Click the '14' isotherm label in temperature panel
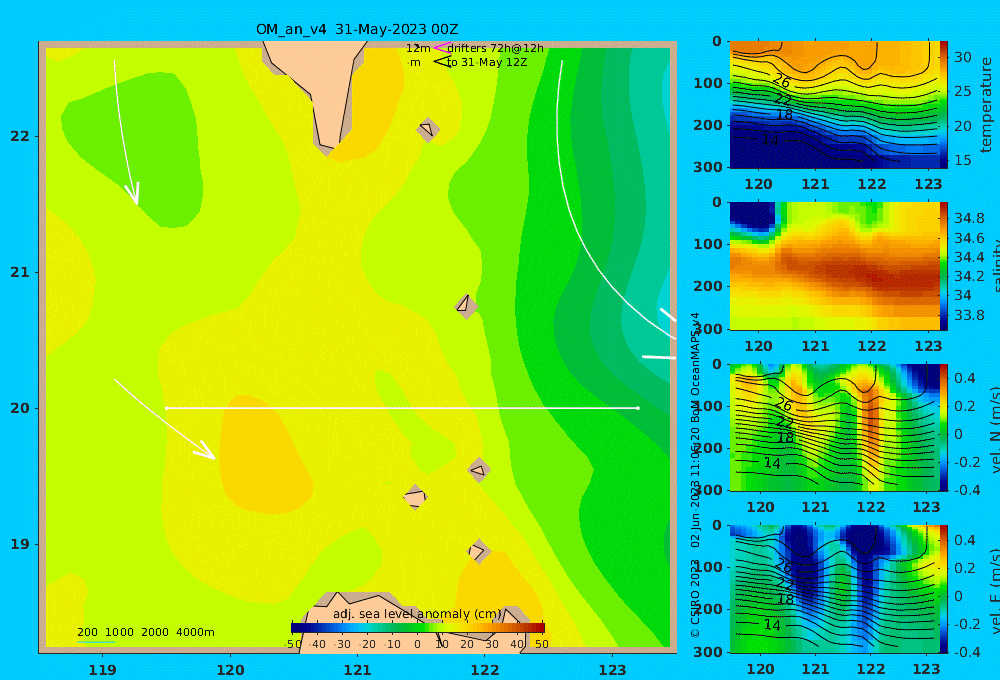1000x680 pixels. tap(770, 140)
